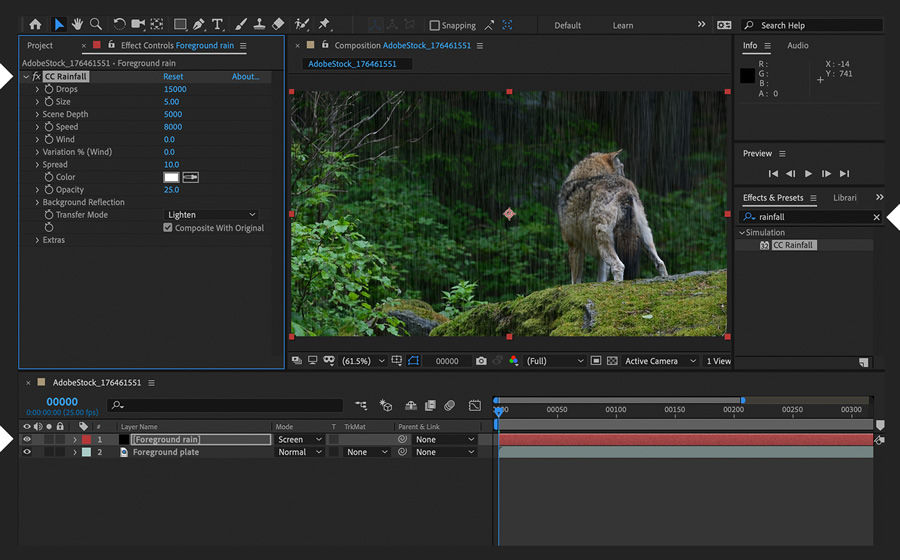Hide the Foreground plate layer
The height and width of the screenshot is (560, 900).
click(x=27, y=452)
